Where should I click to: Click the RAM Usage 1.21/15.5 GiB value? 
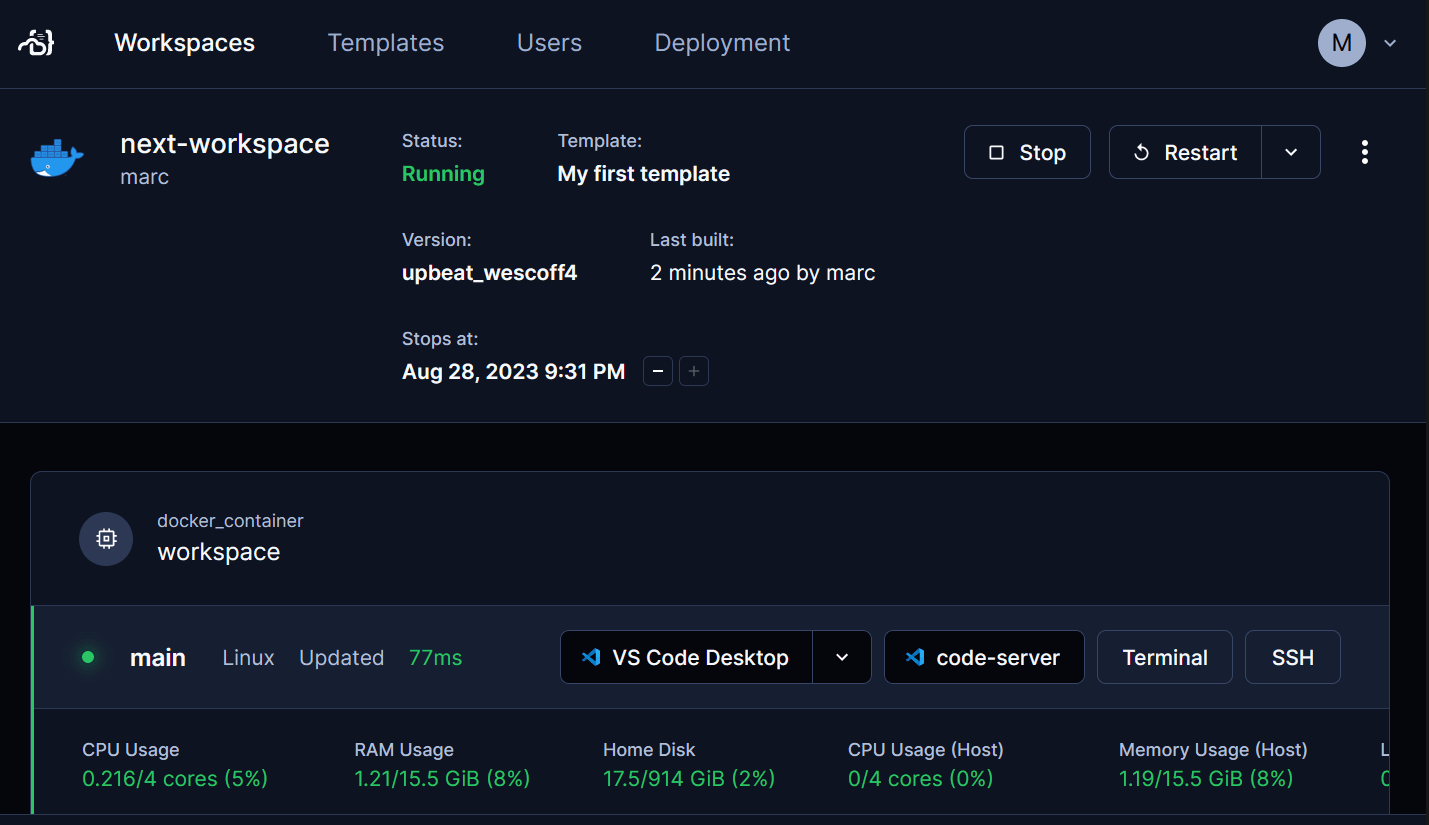(442, 778)
